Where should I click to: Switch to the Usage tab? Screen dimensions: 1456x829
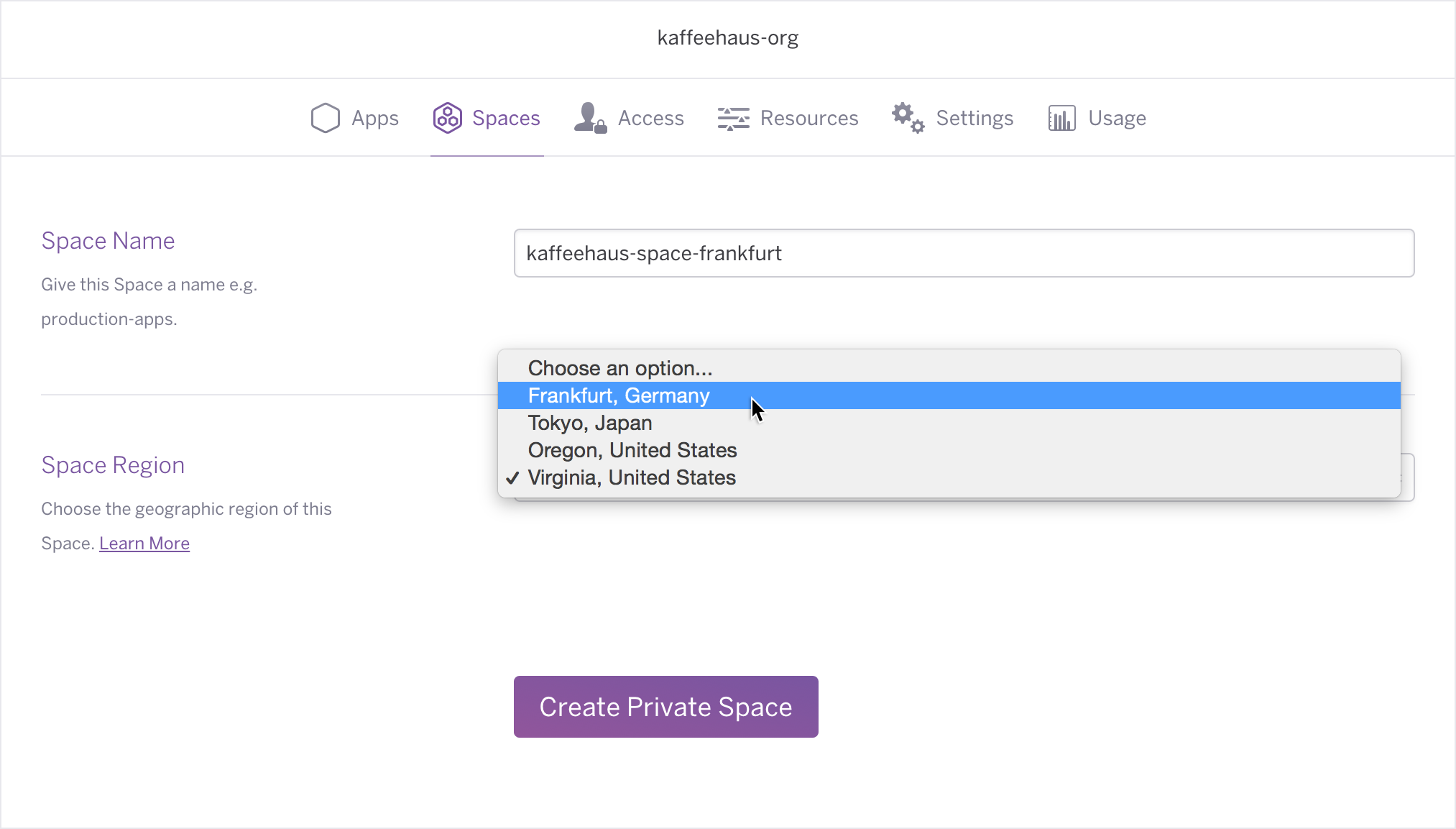click(1117, 118)
